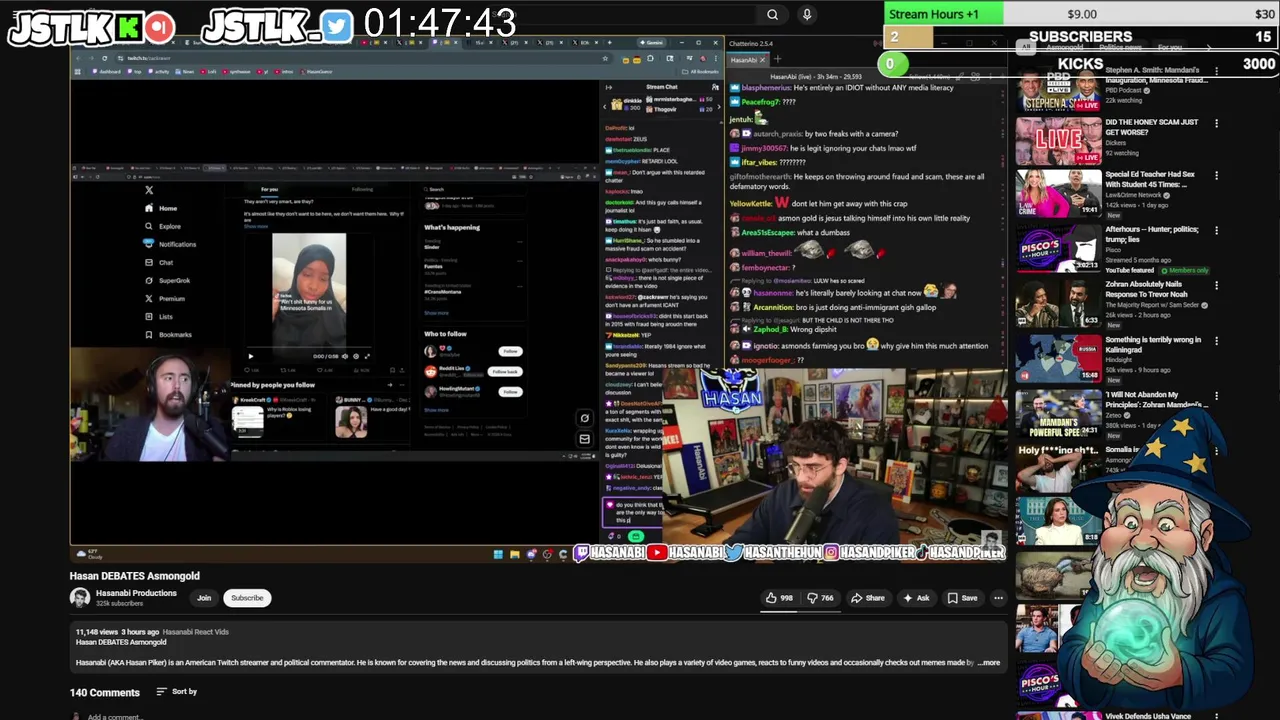Dislike the video with thumbs down

coord(821,598)
